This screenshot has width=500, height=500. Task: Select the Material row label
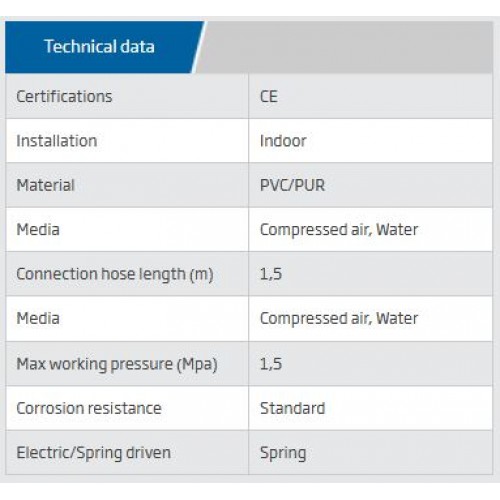(x=46, y=185)
